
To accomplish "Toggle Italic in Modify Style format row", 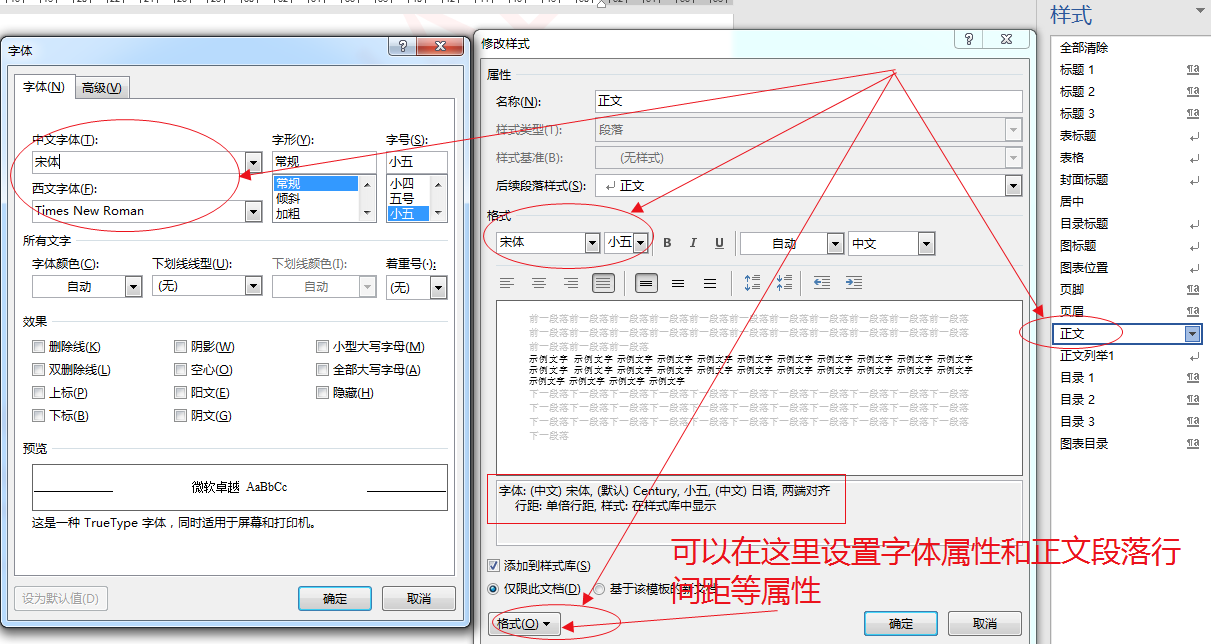I will click(693, 243).
